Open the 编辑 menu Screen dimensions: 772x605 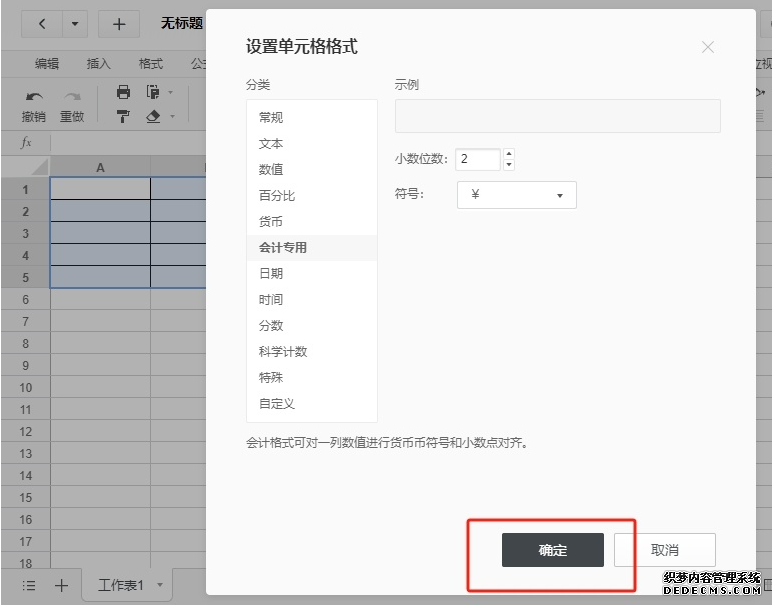click(47, 64)
